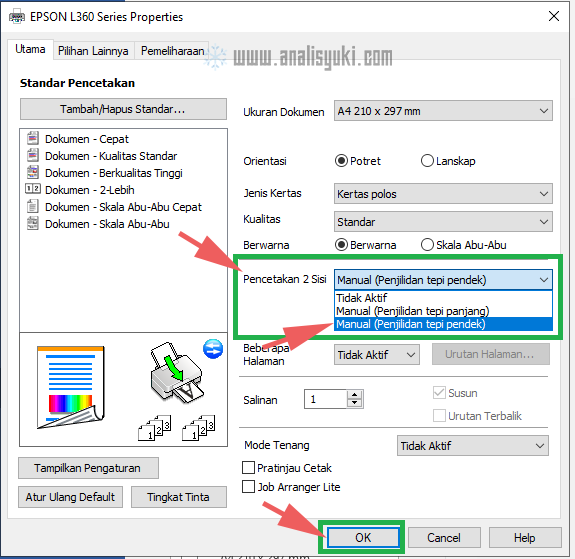This screenshot has height=559, width=575.
Task: Close the EPSON L360 Properties dialog
Action: 554,16
